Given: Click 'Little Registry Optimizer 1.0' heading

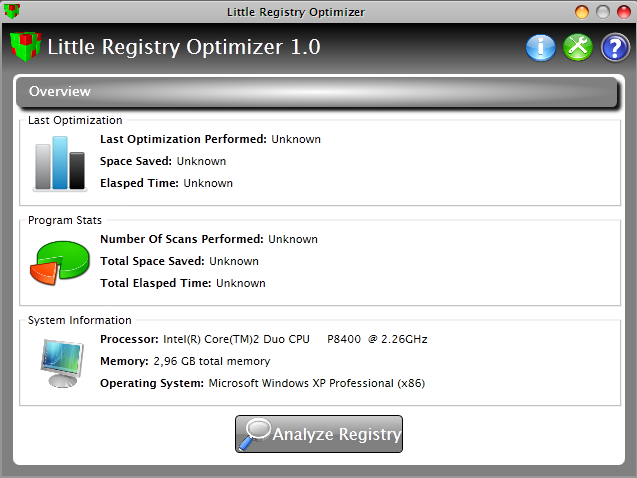Looking at the screenshot, I should click(184, 47).
